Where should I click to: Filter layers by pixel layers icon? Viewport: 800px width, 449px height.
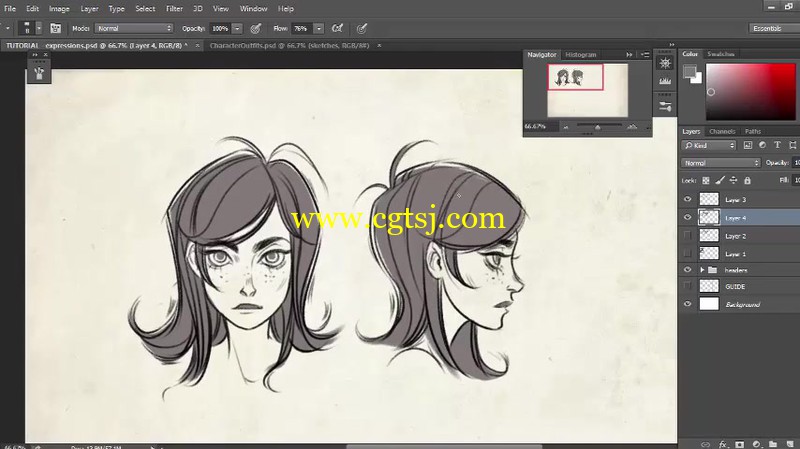tap(748, 145)
